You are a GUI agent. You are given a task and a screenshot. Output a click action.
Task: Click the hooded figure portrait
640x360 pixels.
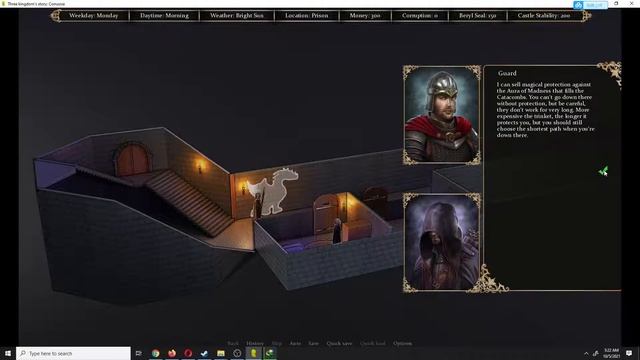442,242
